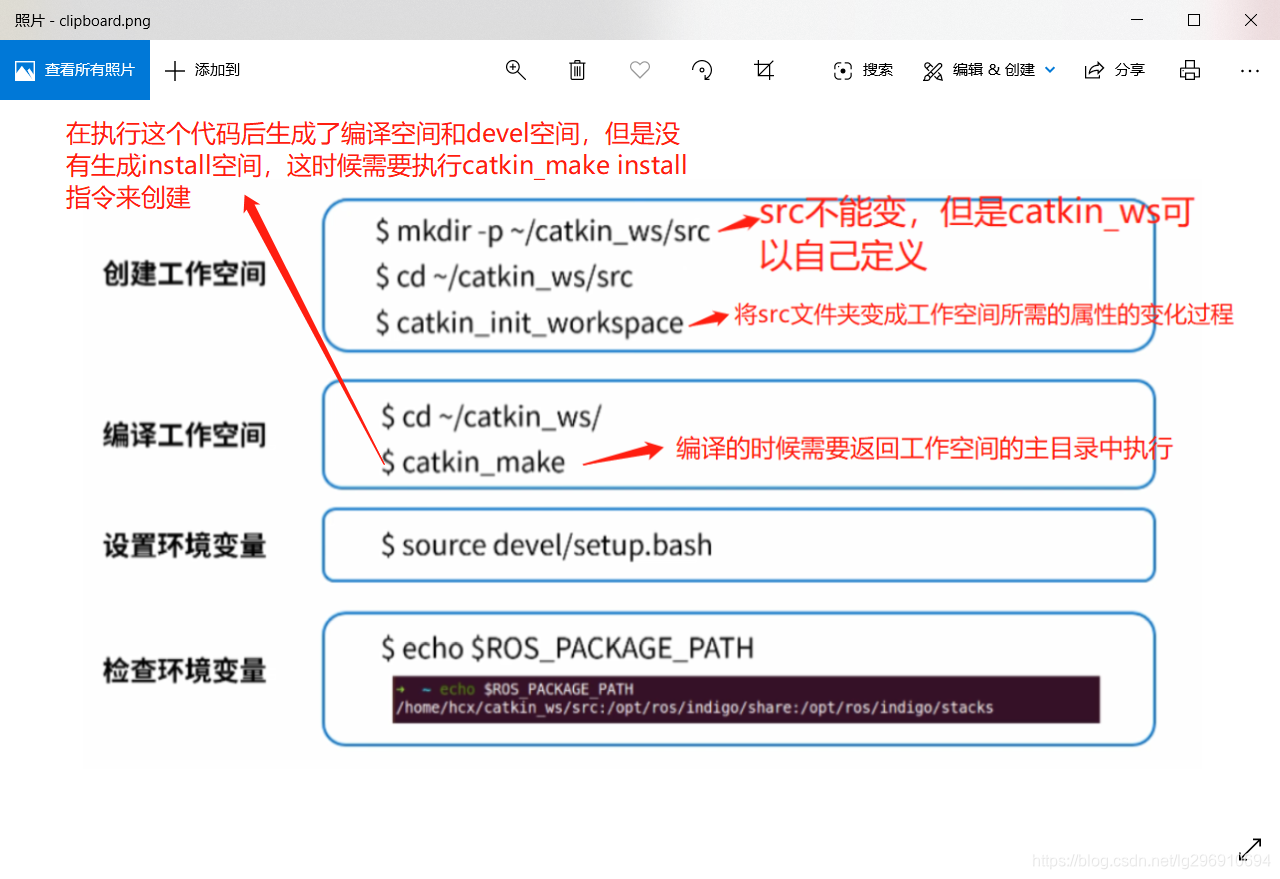1280x879 pixels.
Task: Click the Share (分享) button
Action: click(x=1115, y=70)
